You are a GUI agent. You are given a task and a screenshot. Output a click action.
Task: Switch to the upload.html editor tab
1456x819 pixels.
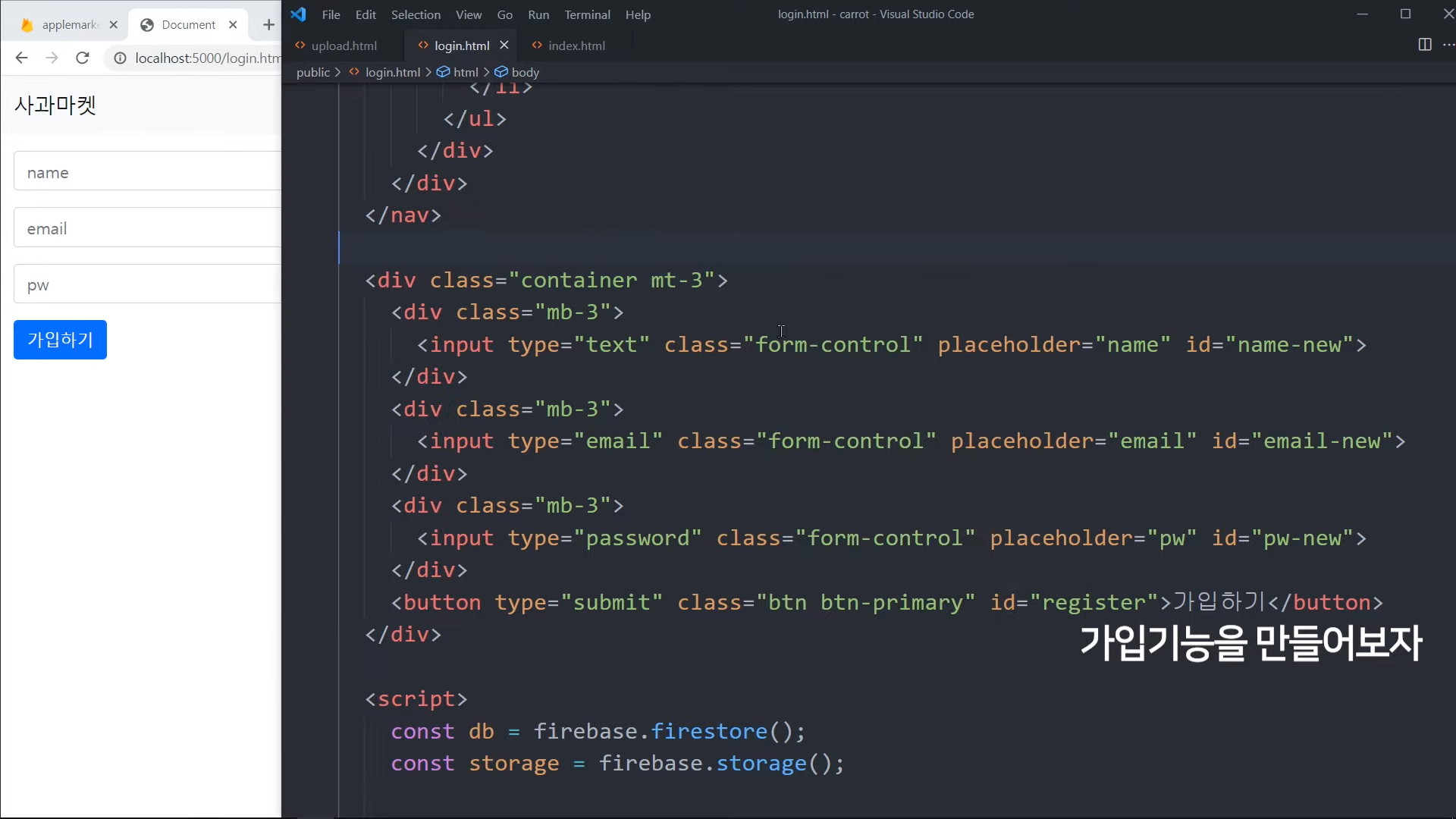tap(344, 45)
